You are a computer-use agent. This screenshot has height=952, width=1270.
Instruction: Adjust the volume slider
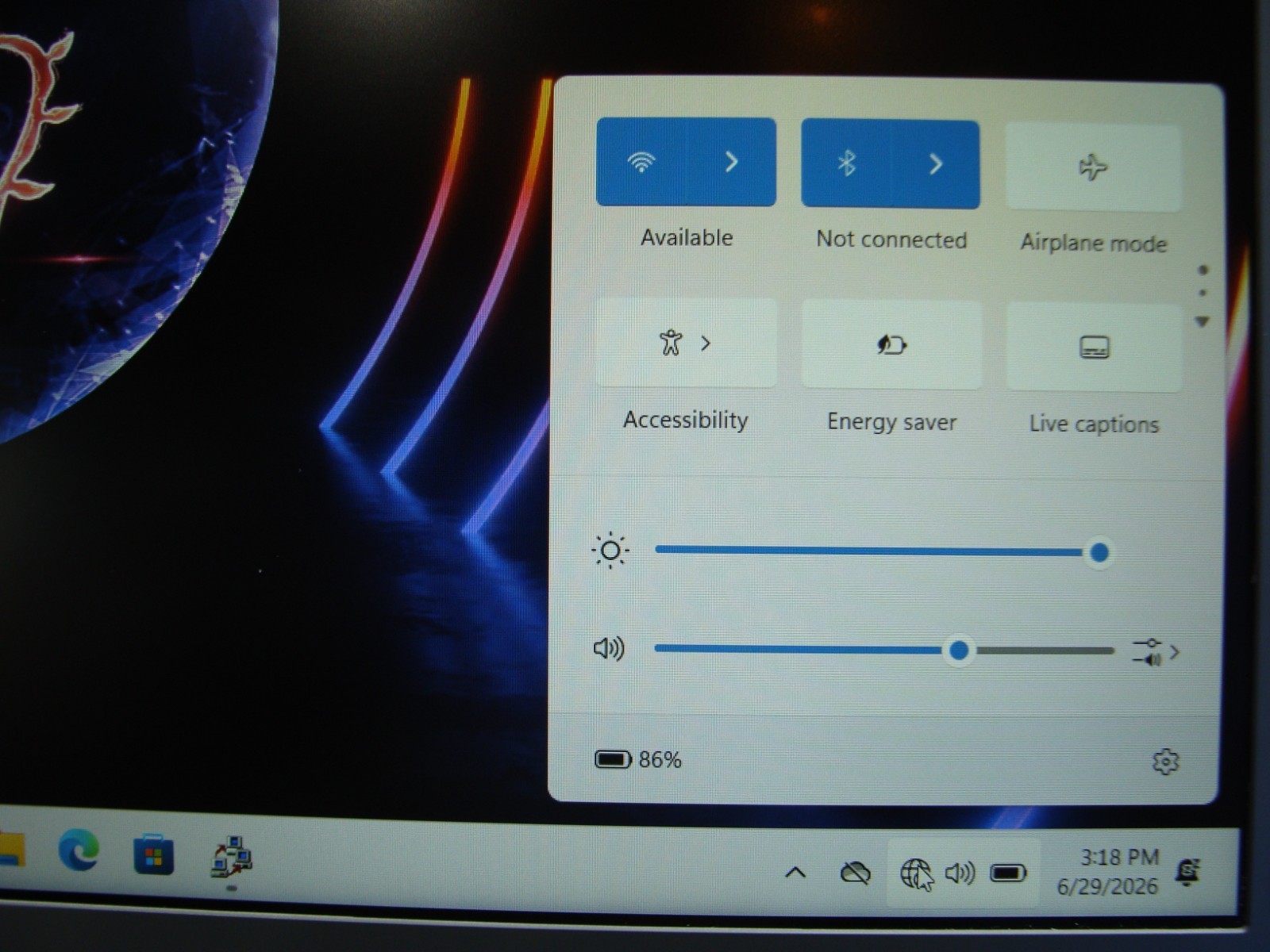[883, 650]
